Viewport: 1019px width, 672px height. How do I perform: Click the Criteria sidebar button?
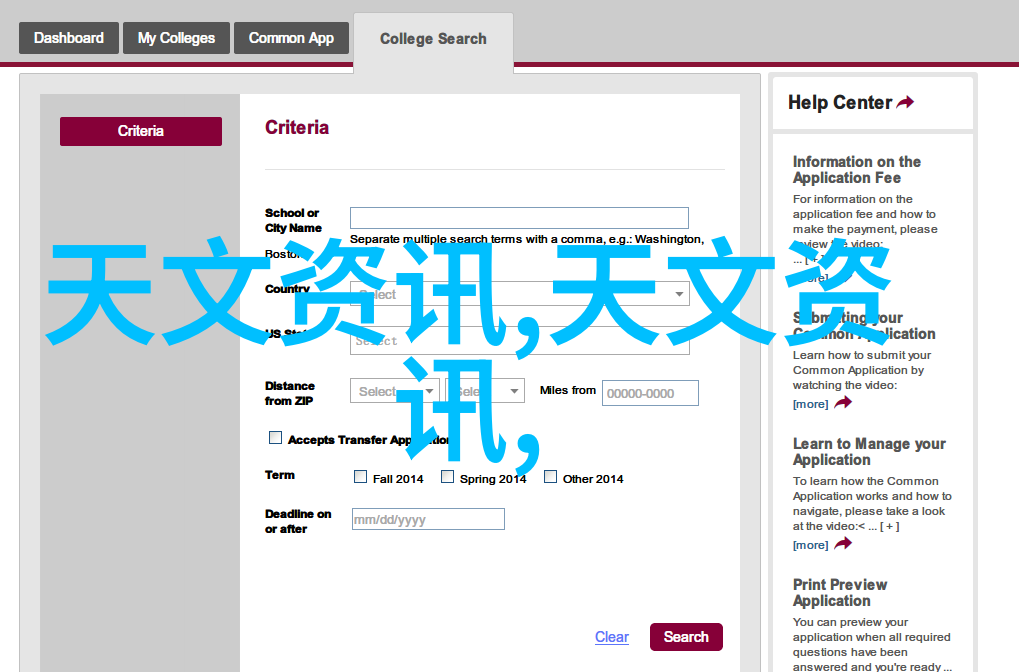[x=141, y=131]
